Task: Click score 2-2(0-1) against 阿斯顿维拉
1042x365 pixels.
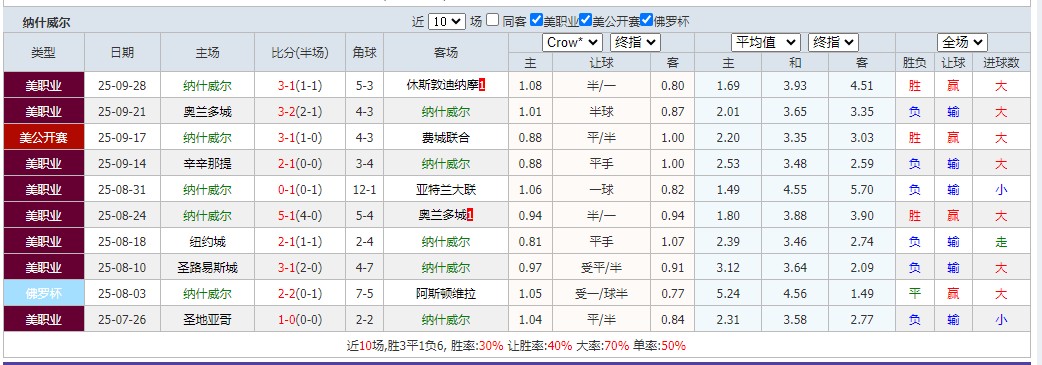Action: point(300,293)
